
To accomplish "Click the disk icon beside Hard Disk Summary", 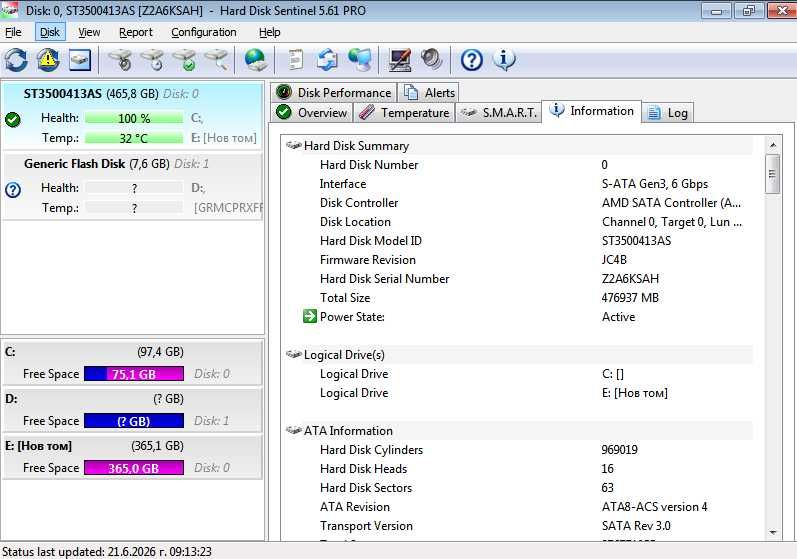I will (x=294, y=145).
